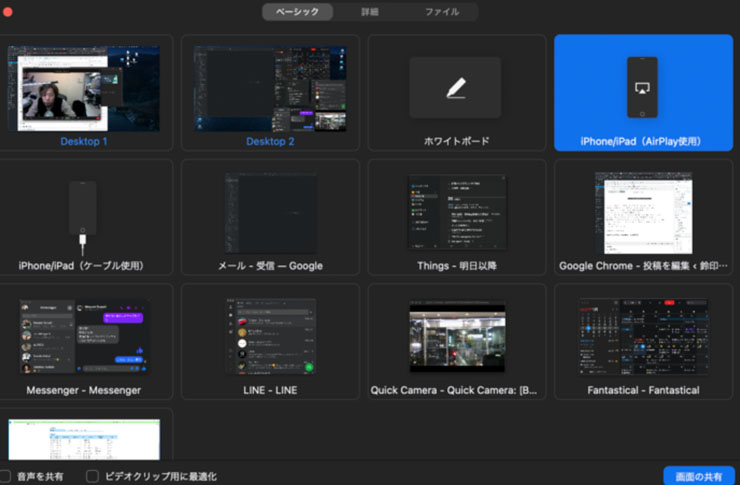This screenshot has height=485, width=740.
Task: Select the Fantastical calendar window
Action: (643, 336)
